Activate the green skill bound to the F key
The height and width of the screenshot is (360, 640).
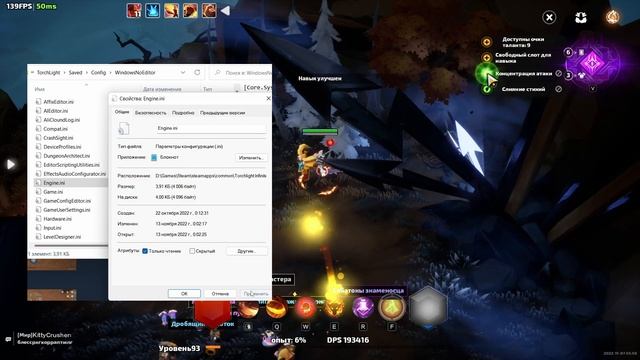(x=392, y=307)
